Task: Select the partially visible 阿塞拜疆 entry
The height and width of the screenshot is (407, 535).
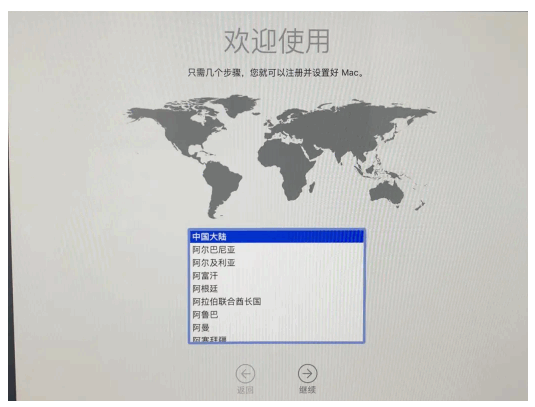Action: (x=276, y=338)
